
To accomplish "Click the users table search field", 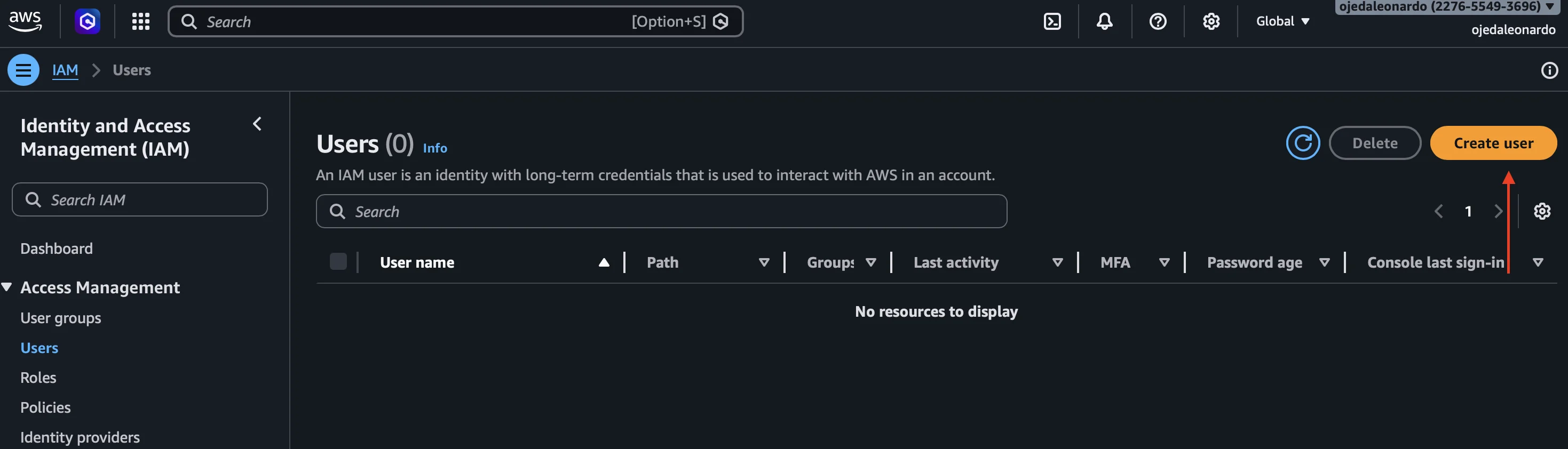I will point(661,211).
